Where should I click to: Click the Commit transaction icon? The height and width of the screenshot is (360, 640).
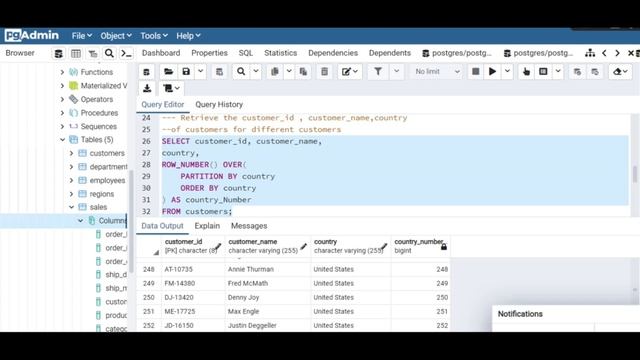click(577, 72)
